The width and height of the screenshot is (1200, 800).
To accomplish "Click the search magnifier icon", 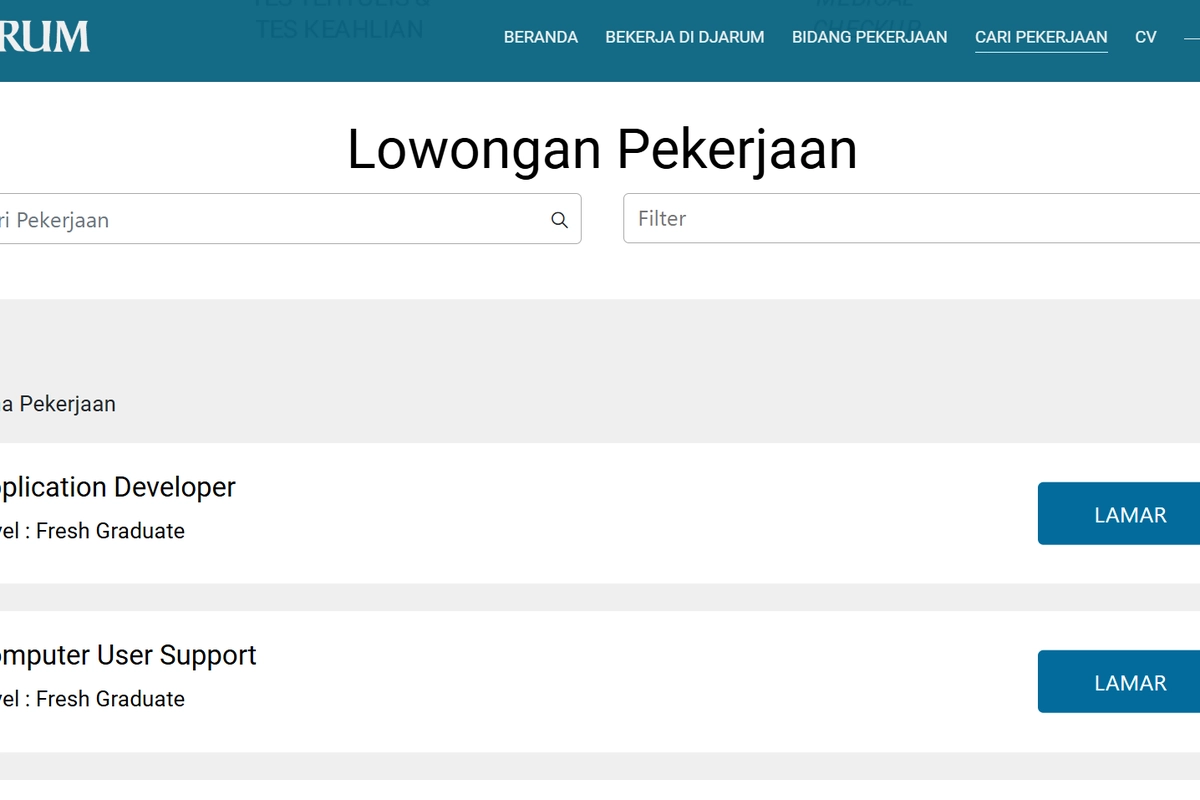I will coord(558,218).
